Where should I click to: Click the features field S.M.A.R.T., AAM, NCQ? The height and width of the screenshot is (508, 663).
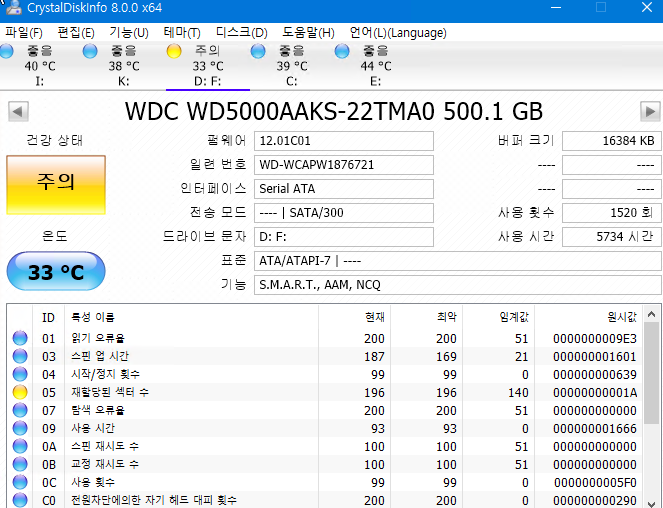click(x=458, y=285)
